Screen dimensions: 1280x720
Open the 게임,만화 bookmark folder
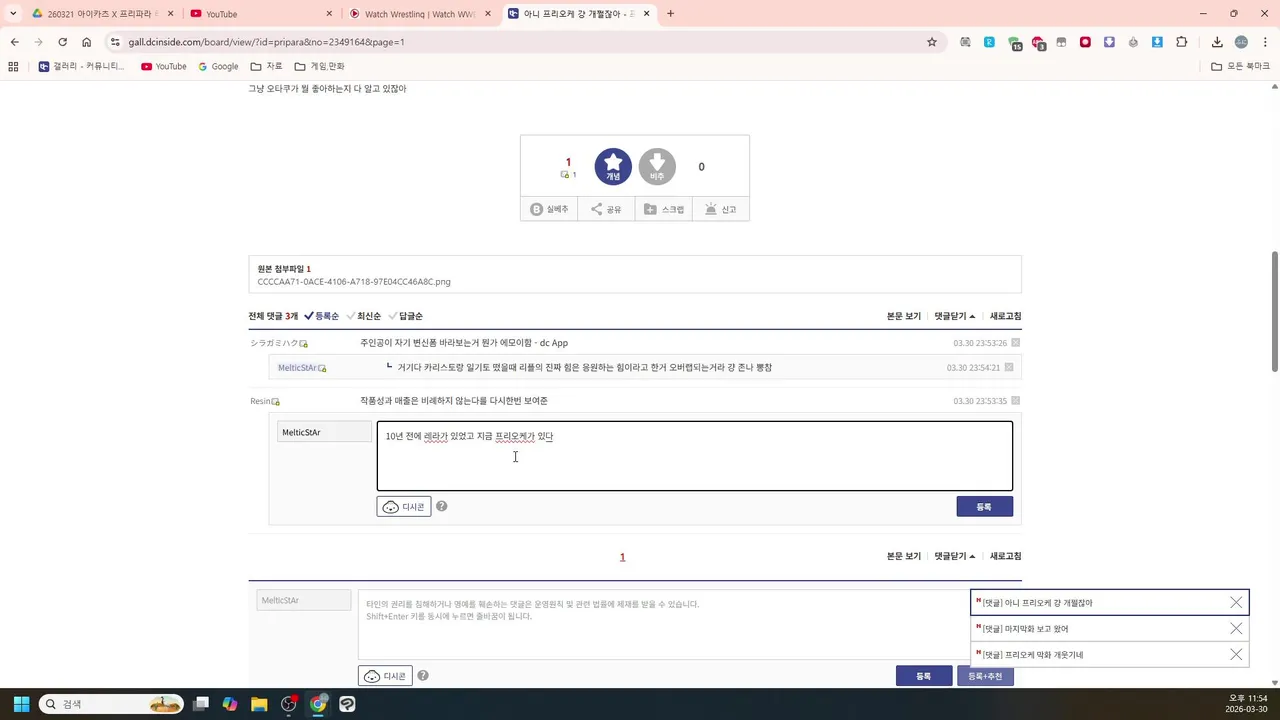(319, 66)
